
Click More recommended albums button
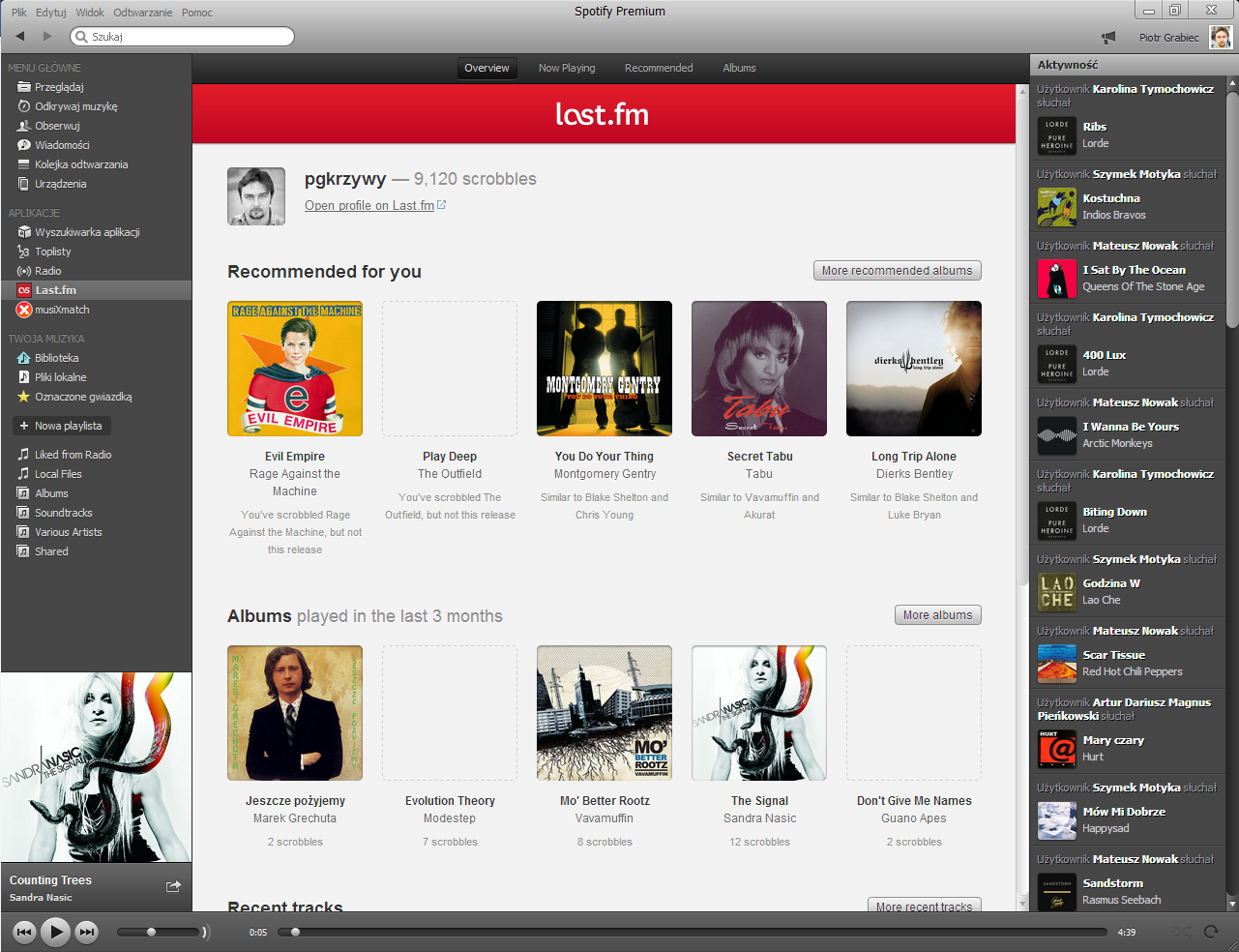click(x=898, y=271)
